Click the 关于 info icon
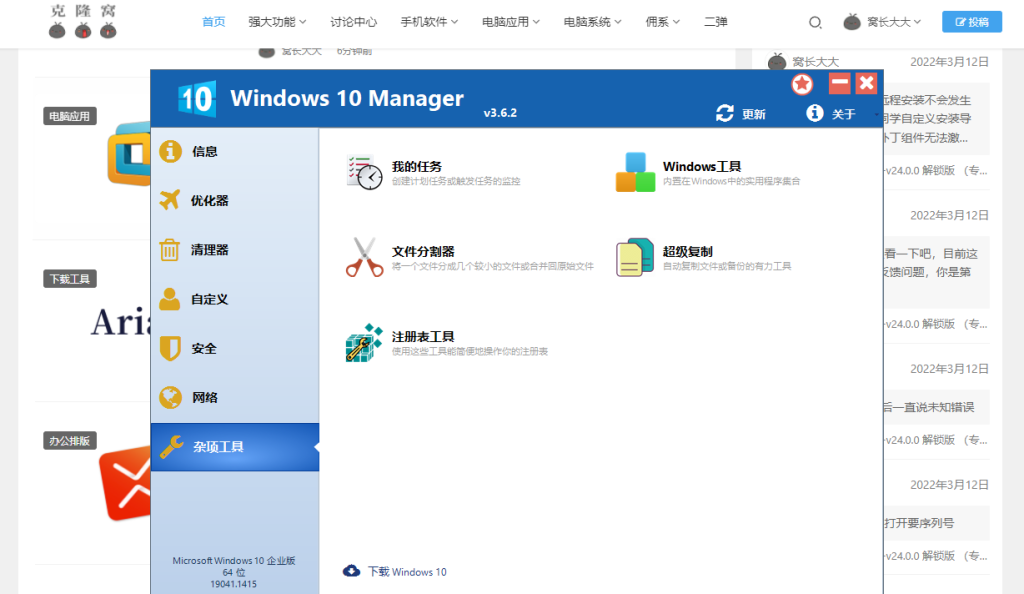The height and width of the screenshot is (594, 1024). click(814, 113)
